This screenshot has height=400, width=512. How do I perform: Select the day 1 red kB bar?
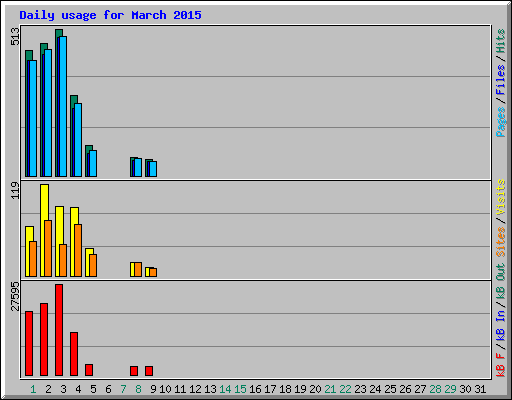pyautogui.click(x=29, y=344)
